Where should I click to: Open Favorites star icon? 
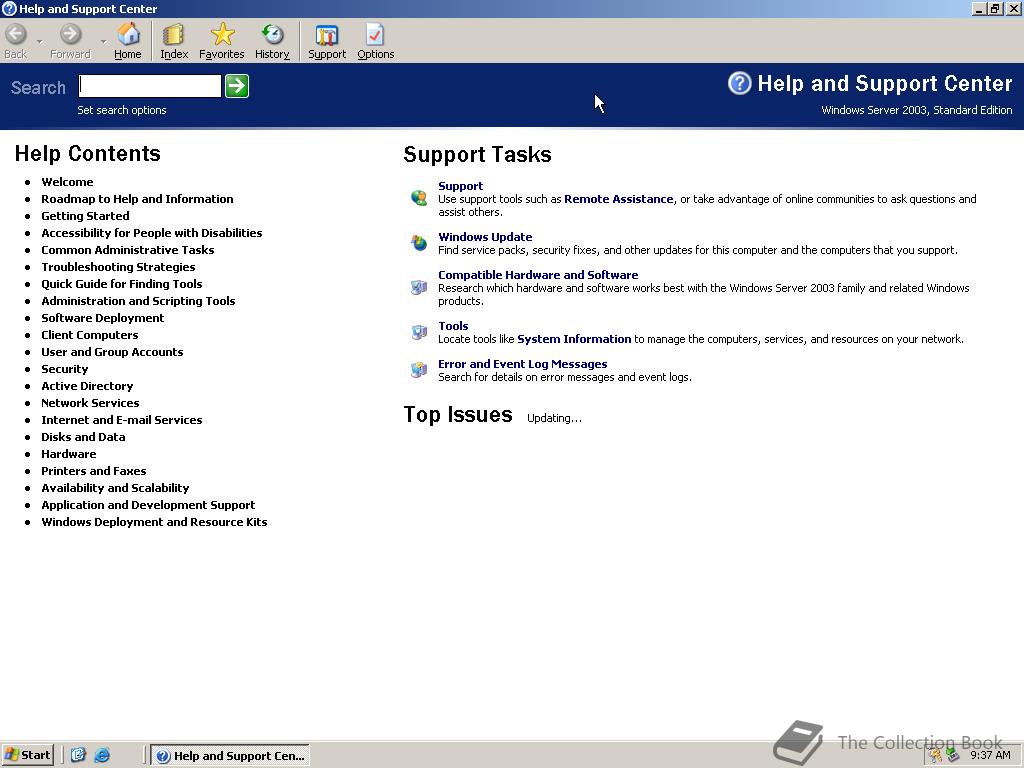click(222, 34)
